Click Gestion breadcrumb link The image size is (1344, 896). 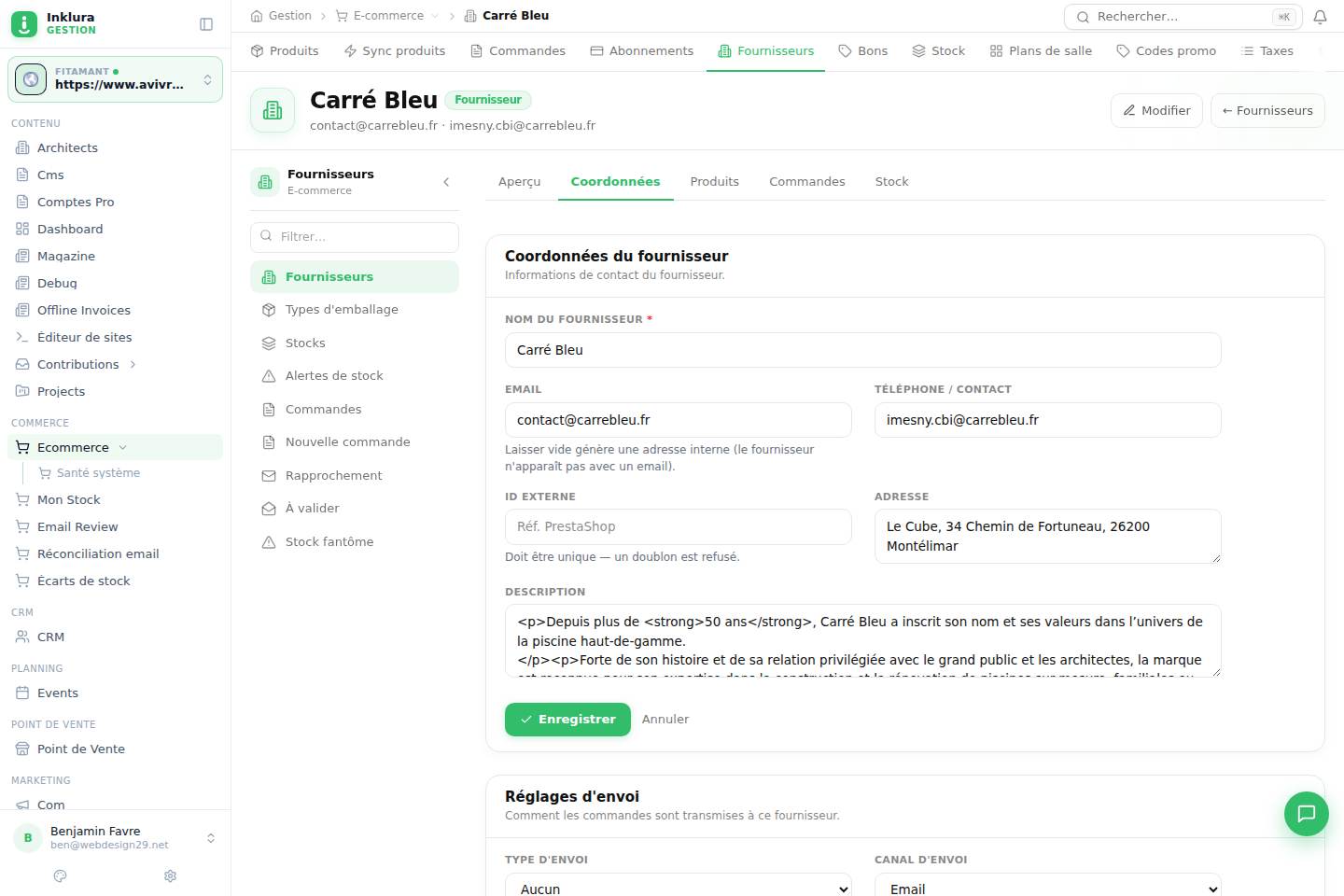tap(281, 16)
